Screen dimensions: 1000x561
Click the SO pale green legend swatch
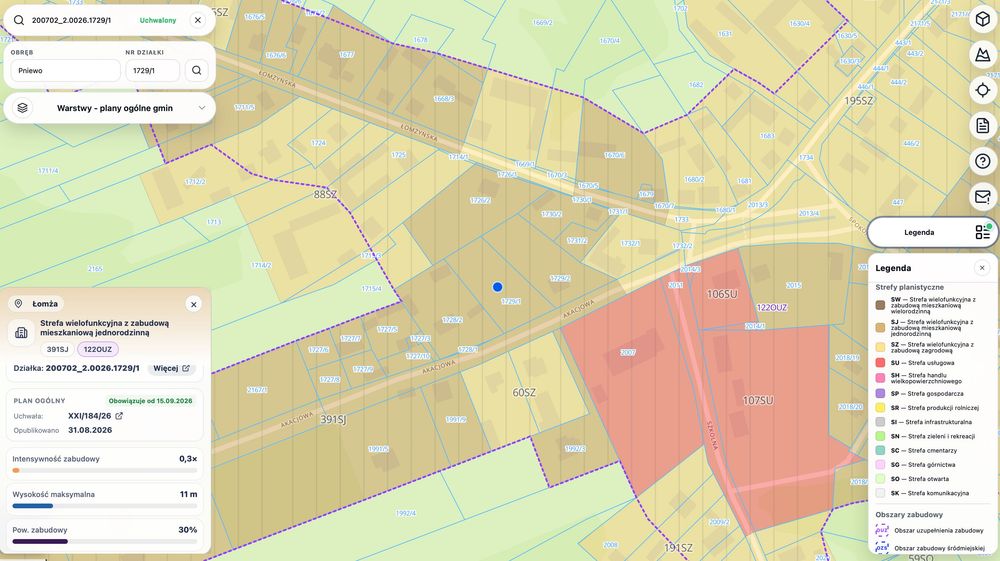click(880, 479)
